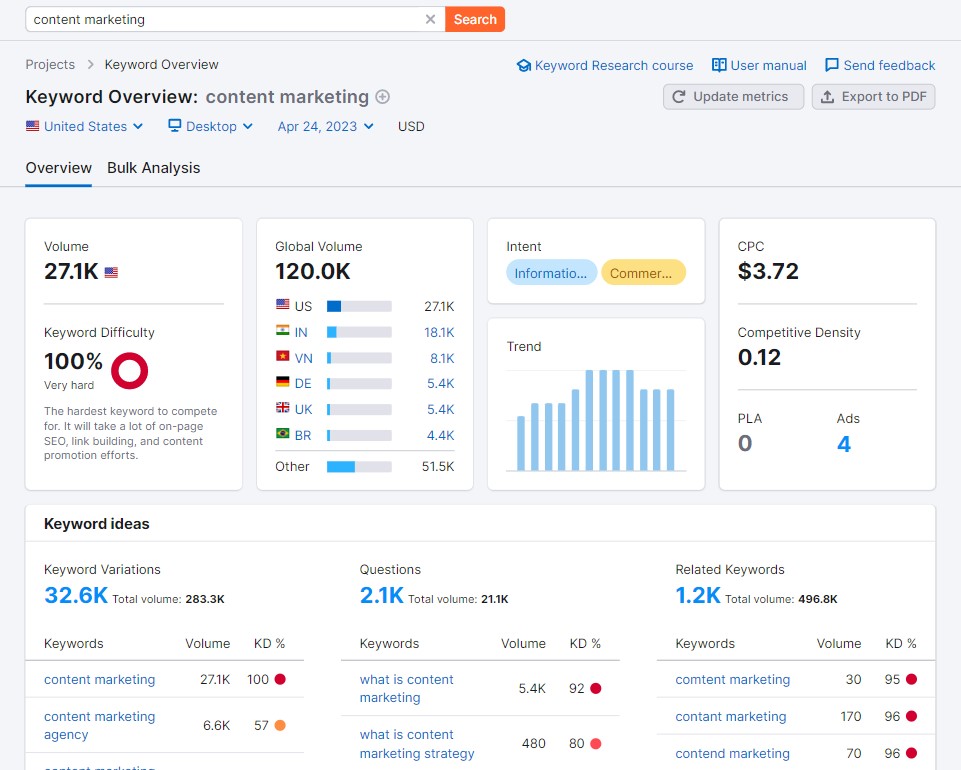This screenshot has width=961, height=770.
Task: Click the Export to PDF button
Action: pyautogui.click(x=873, y=97)
